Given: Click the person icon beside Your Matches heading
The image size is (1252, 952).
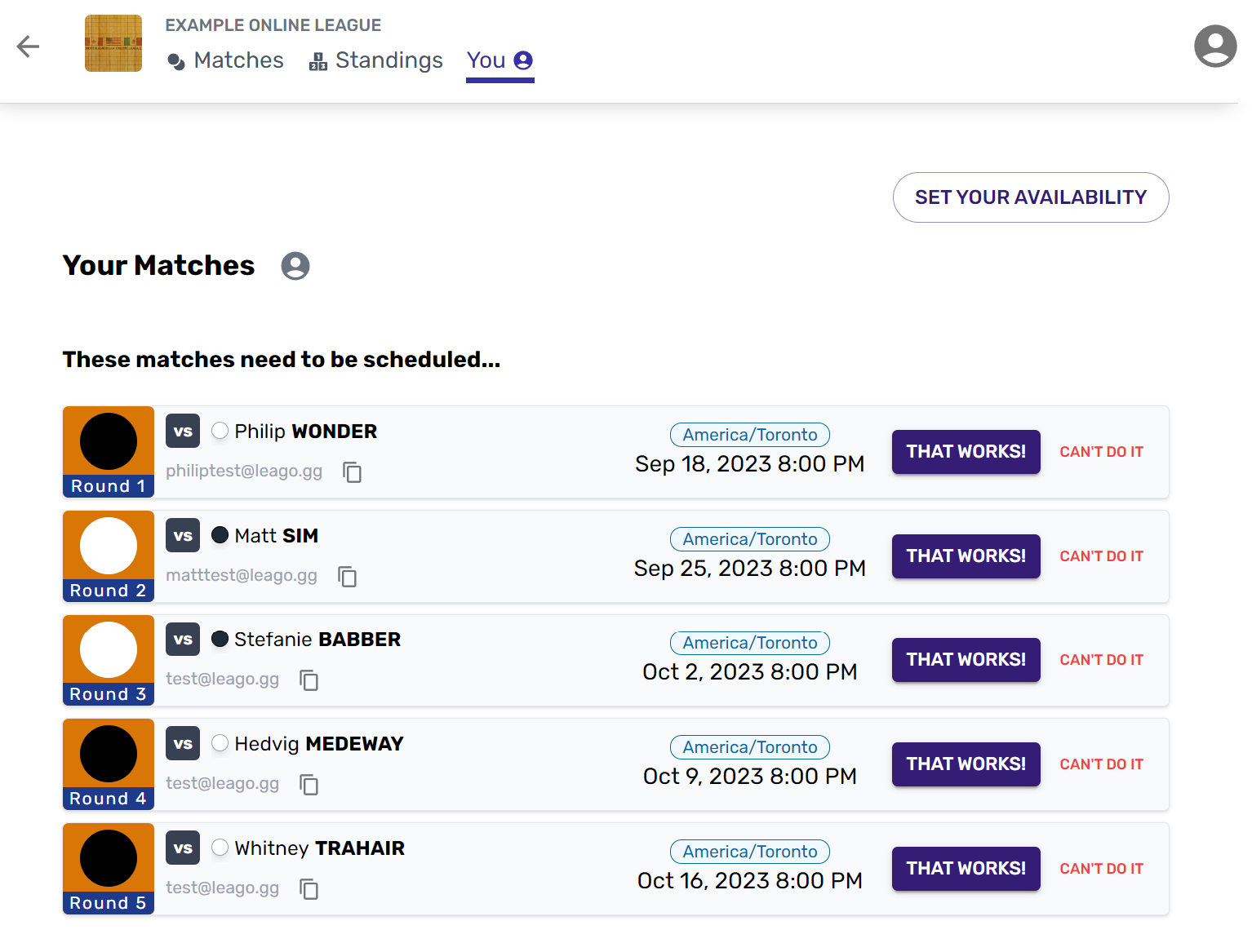Looking at the screenshot, I should pos(295,265).
